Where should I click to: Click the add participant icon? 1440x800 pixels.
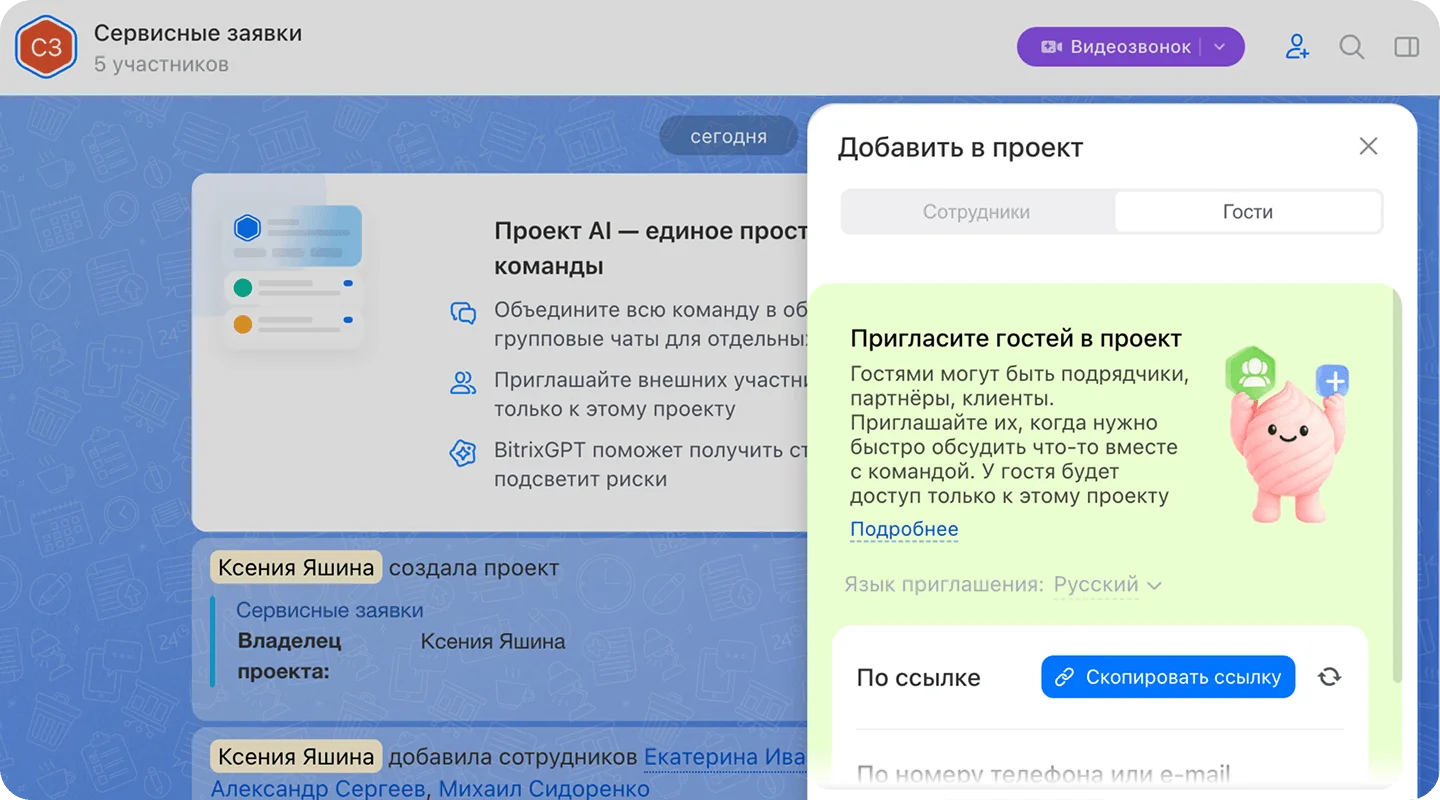1297,47
